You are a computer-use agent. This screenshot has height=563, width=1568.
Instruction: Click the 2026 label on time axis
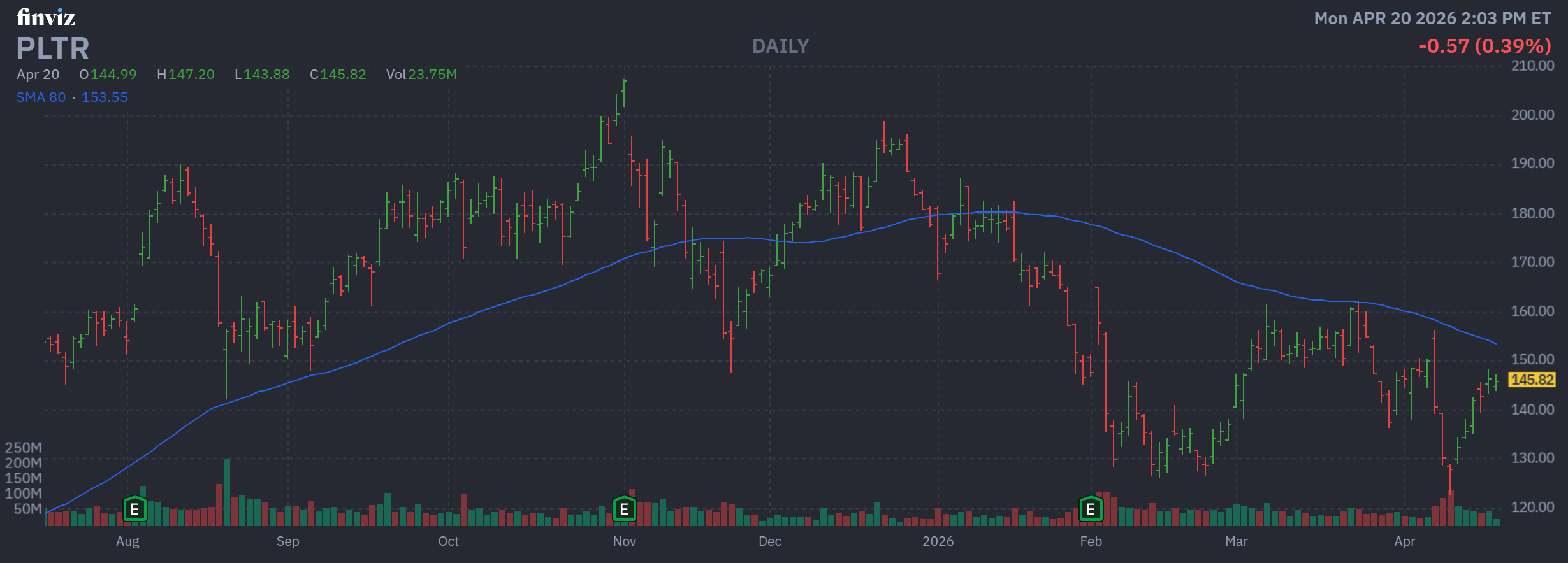click(x=938, y=541)
